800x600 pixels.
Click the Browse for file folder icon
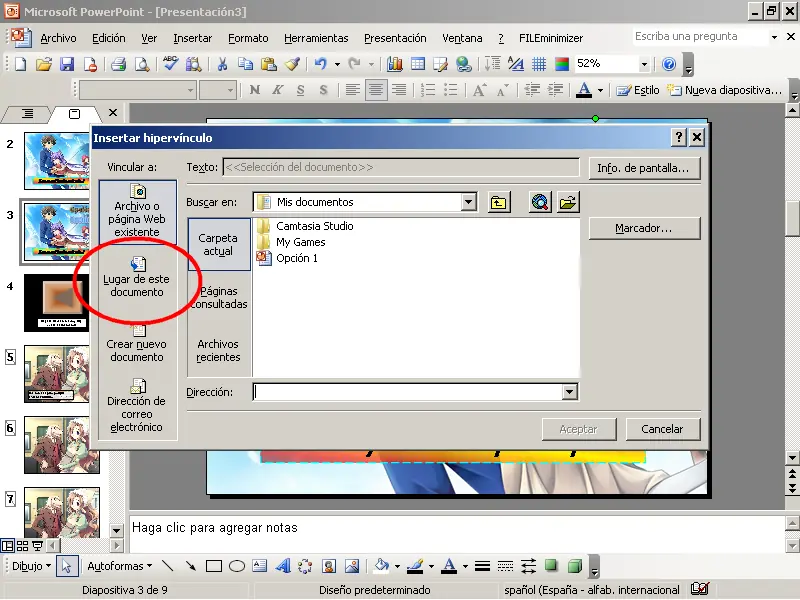pyautogui.click(x=568, y=203)
